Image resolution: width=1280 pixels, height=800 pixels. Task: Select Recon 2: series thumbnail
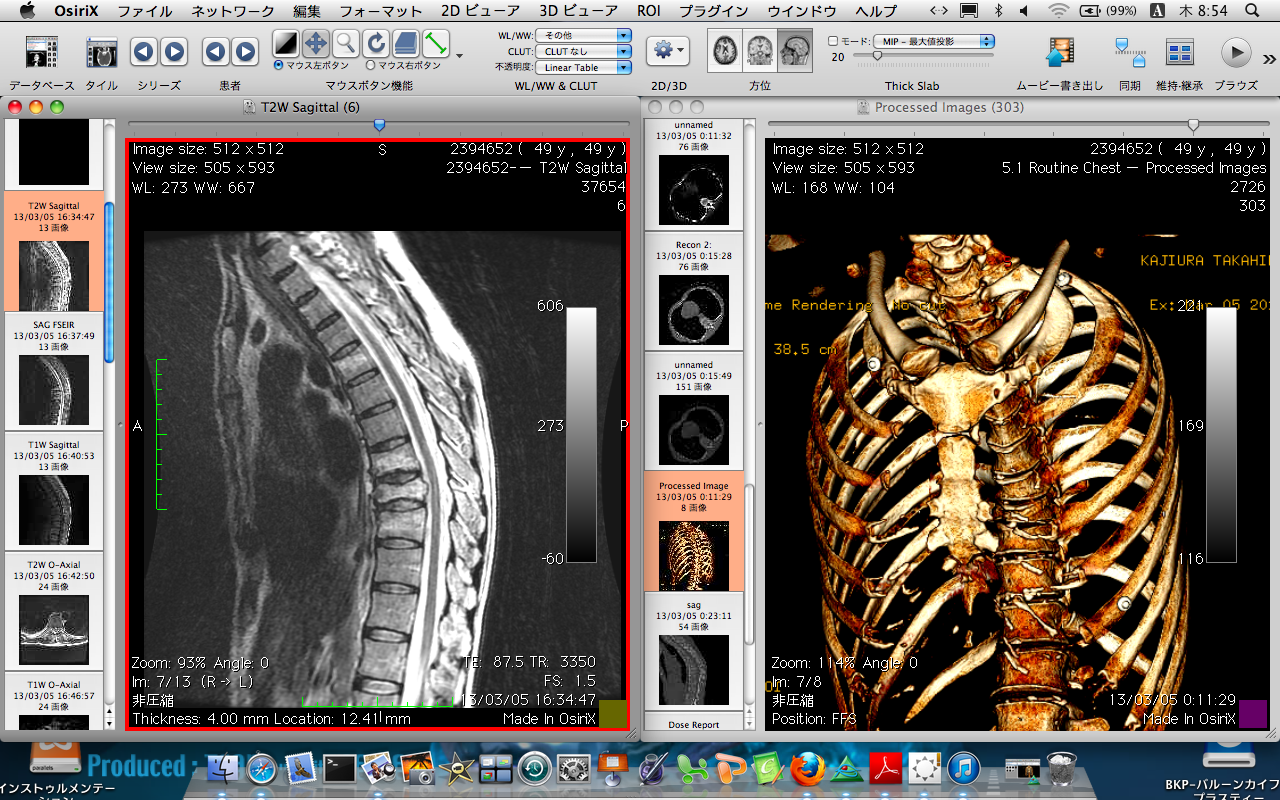click(694, 291)
